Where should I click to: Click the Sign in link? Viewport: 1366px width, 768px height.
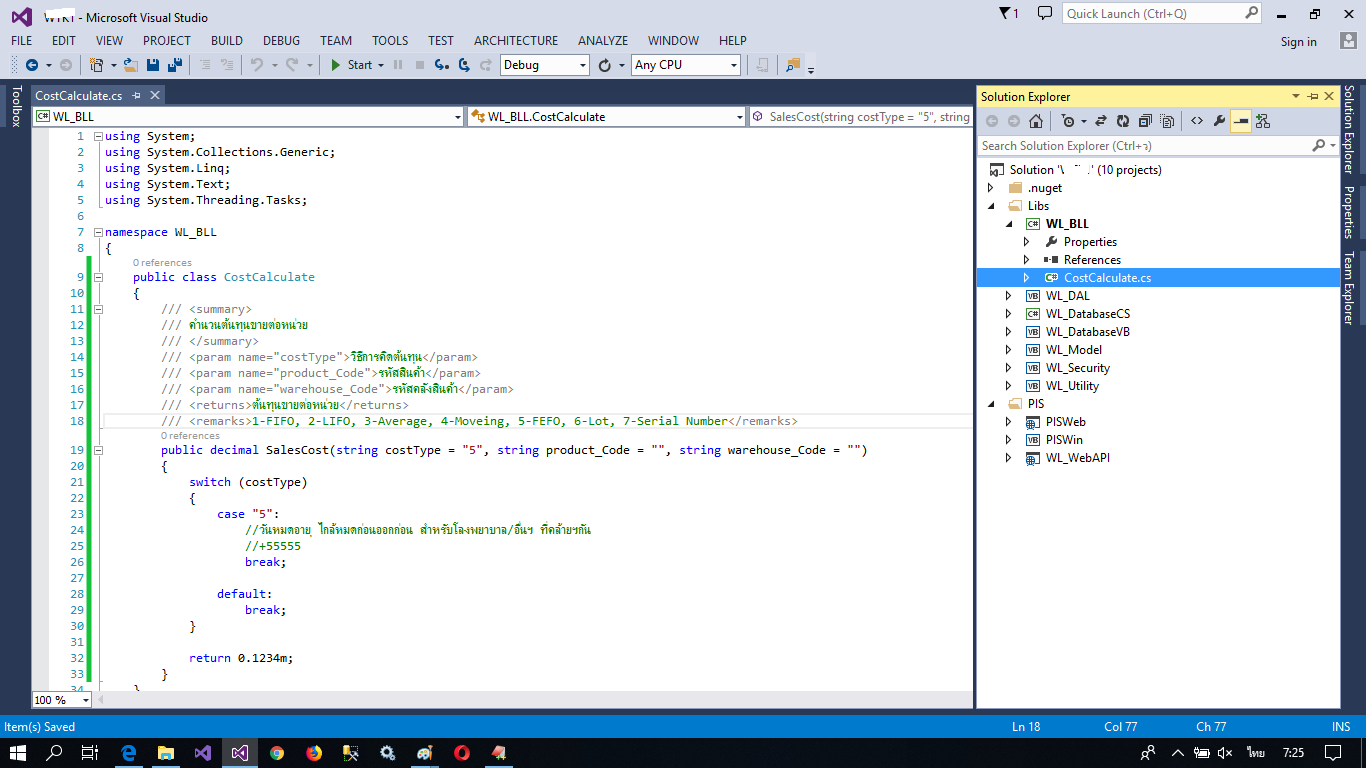point(1298,42)
